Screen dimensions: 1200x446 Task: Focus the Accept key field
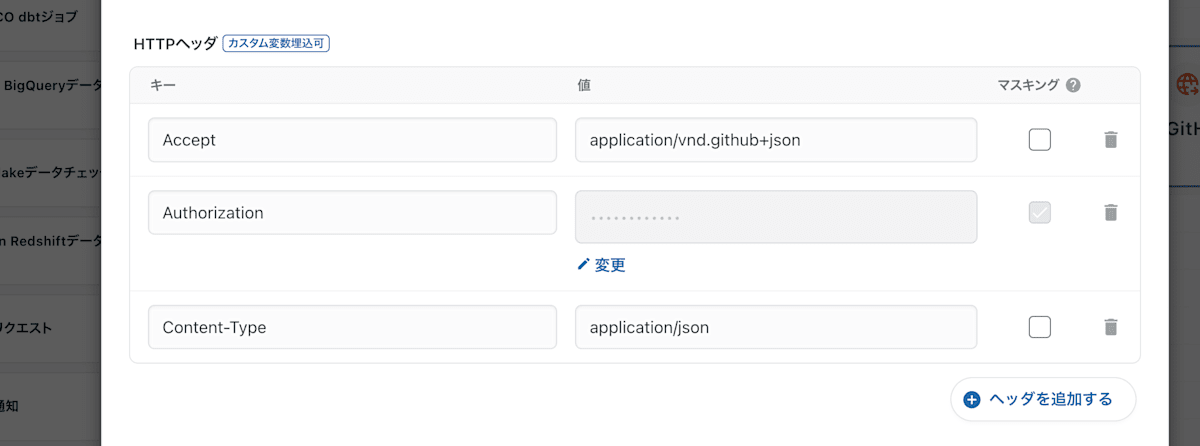point(352,140)
